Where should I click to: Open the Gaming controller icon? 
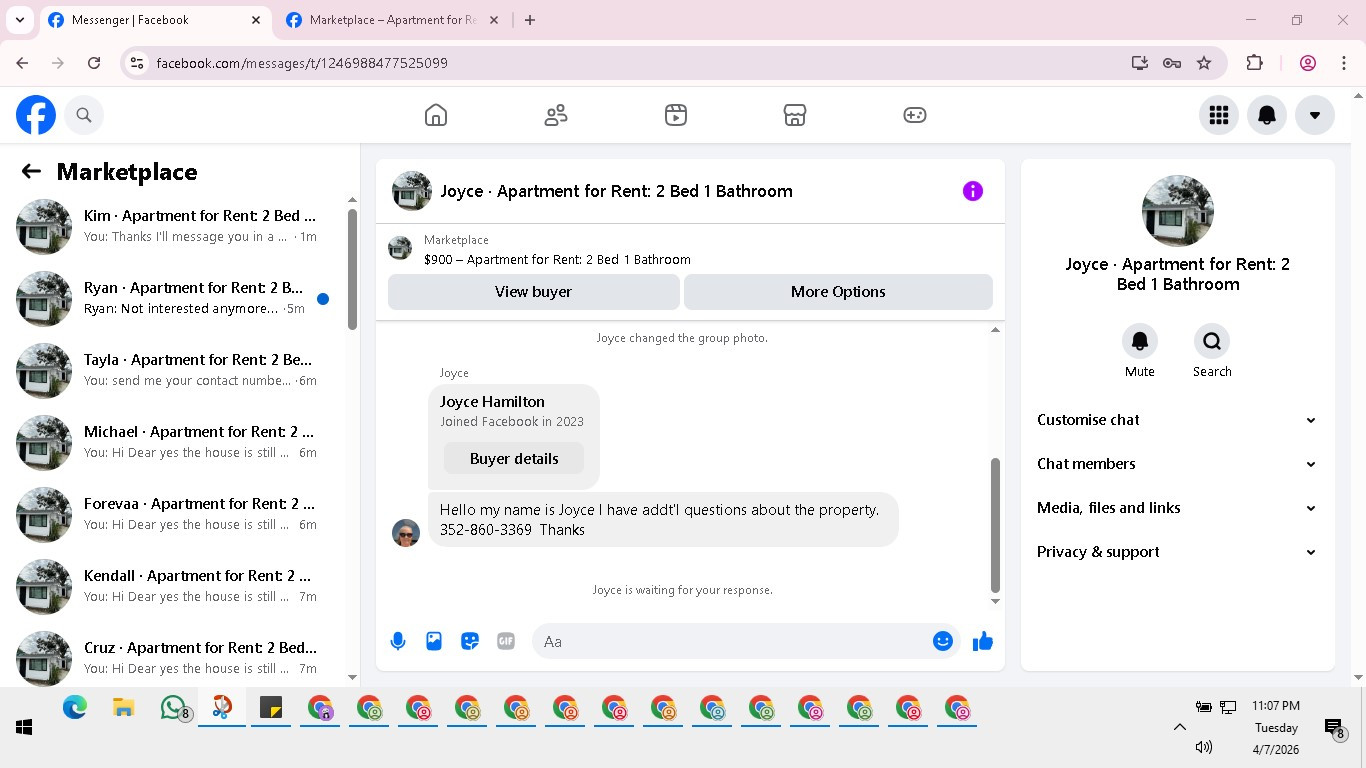pos(915,115)
